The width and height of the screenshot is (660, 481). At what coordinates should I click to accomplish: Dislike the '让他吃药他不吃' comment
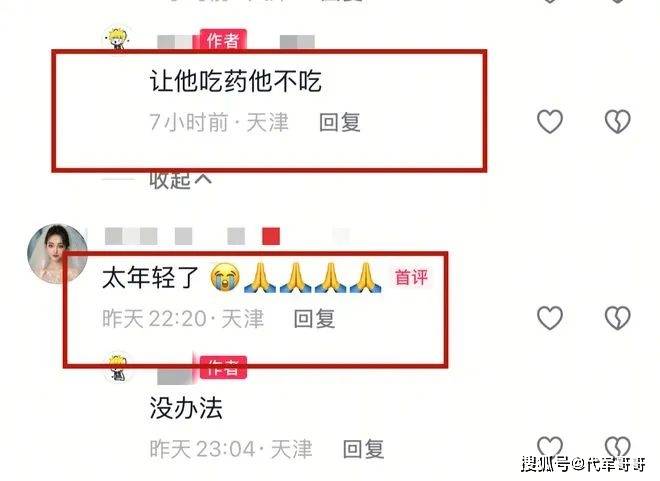617,121
